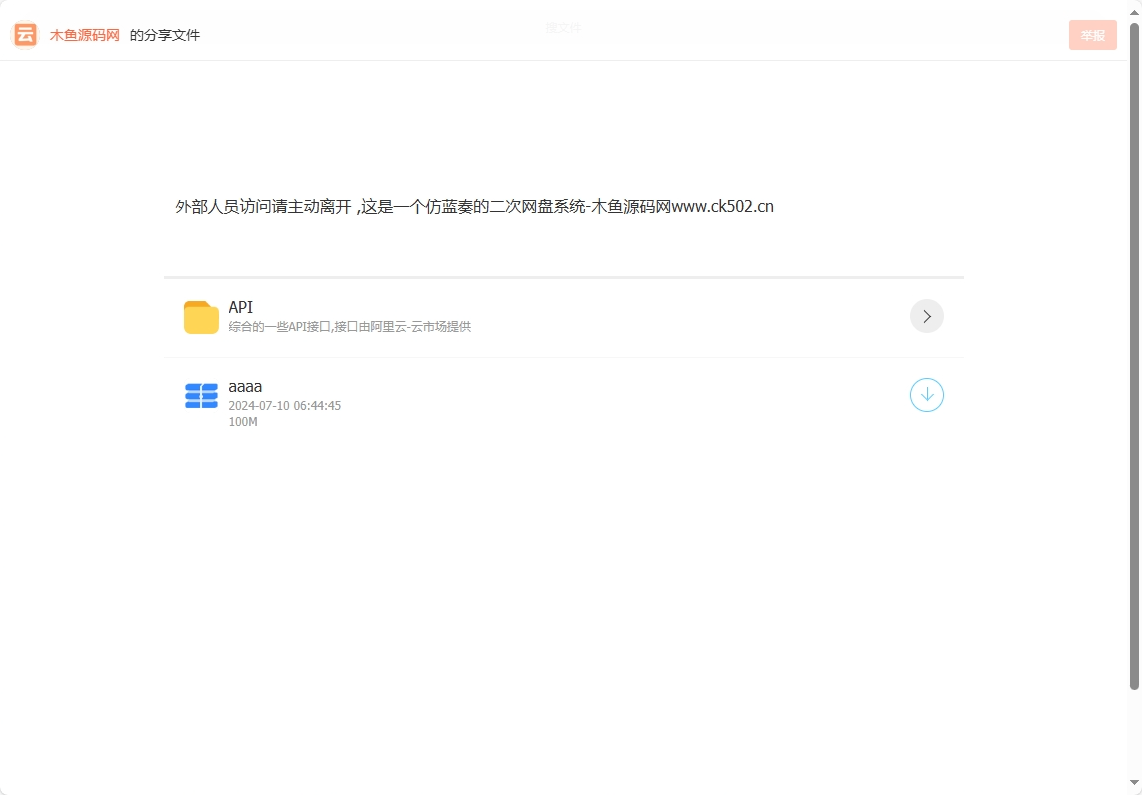This screenshot has height=795, width=1142.
Task: Click the 100M file size label
Action: click(x=243, y=422)
